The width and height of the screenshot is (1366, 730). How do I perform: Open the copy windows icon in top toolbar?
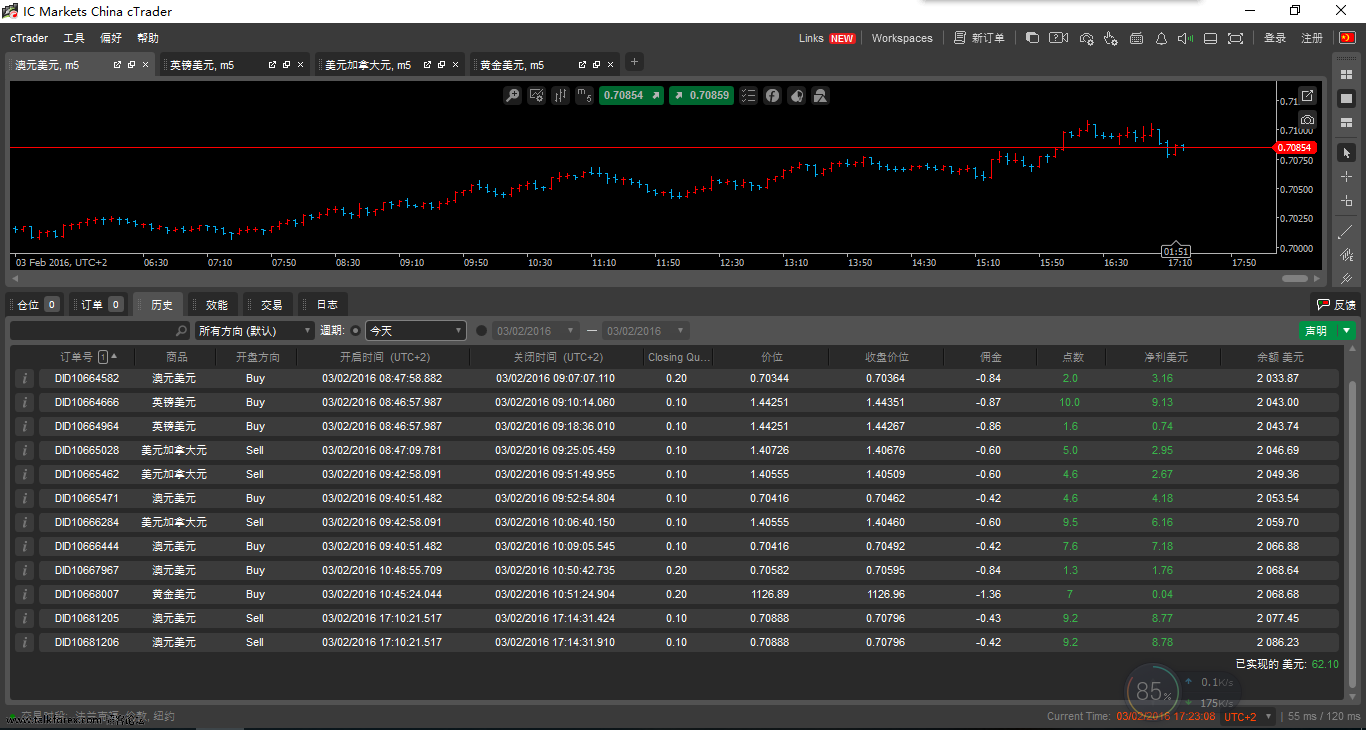[x=1033, y=38]
